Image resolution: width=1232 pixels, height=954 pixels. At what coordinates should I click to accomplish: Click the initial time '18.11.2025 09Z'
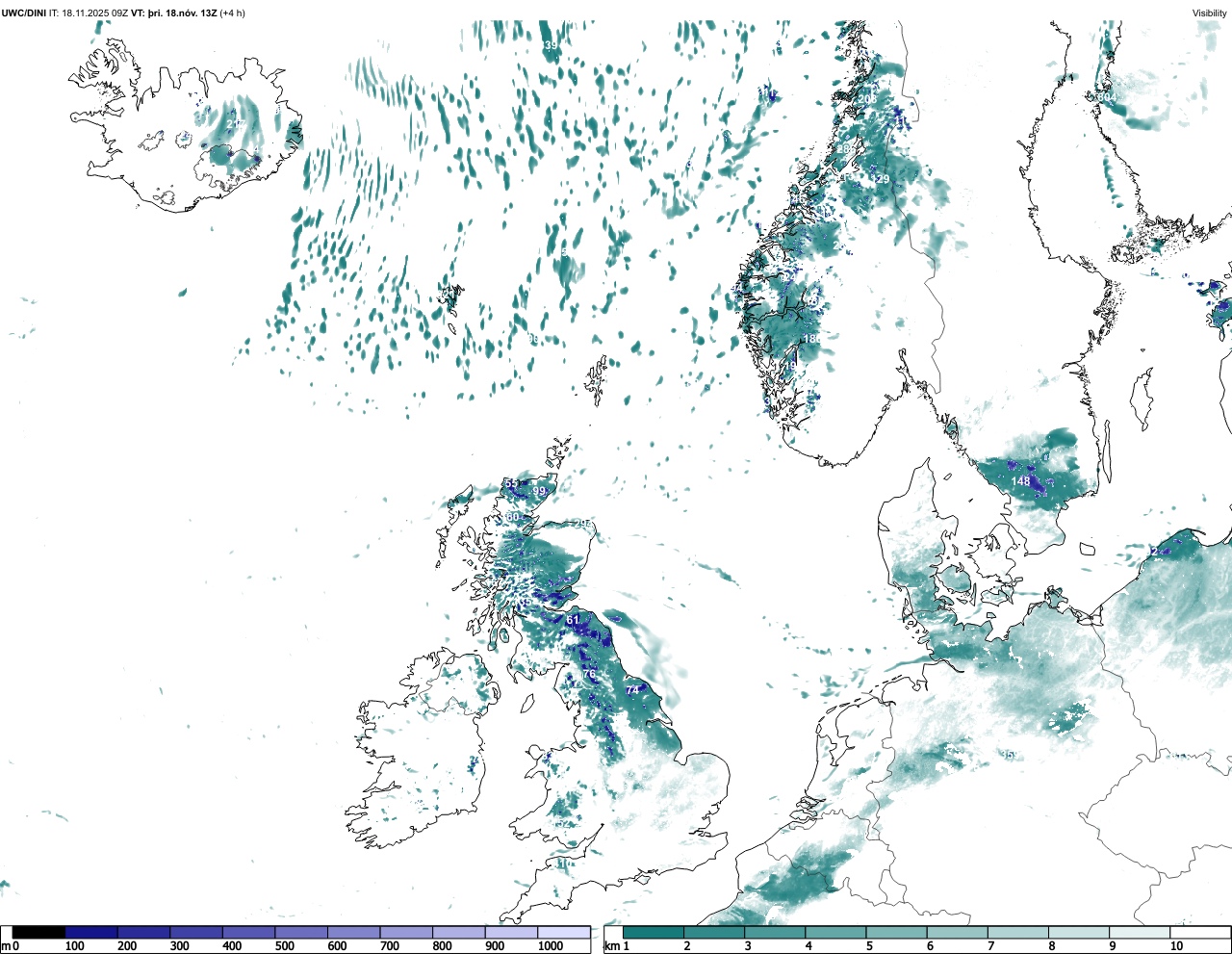95,13
